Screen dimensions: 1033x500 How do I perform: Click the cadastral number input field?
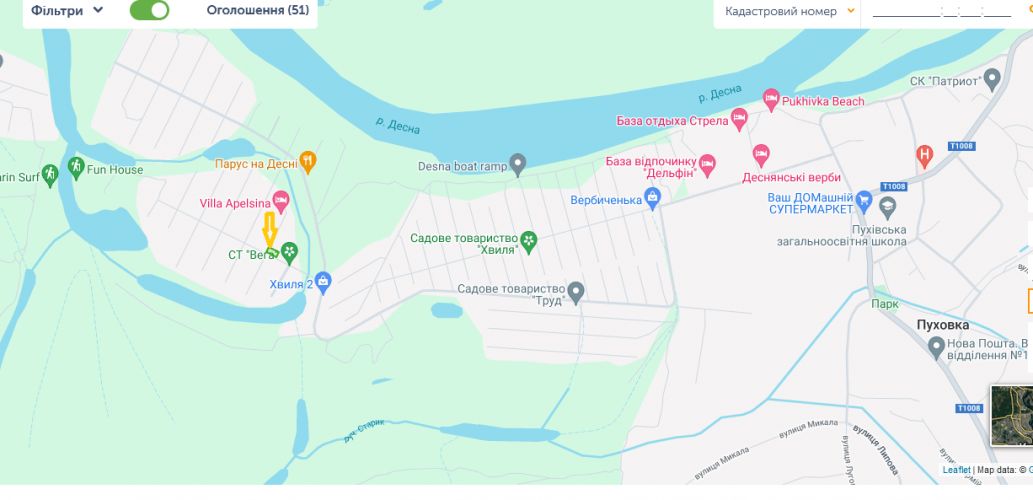(x=942, y=12)
